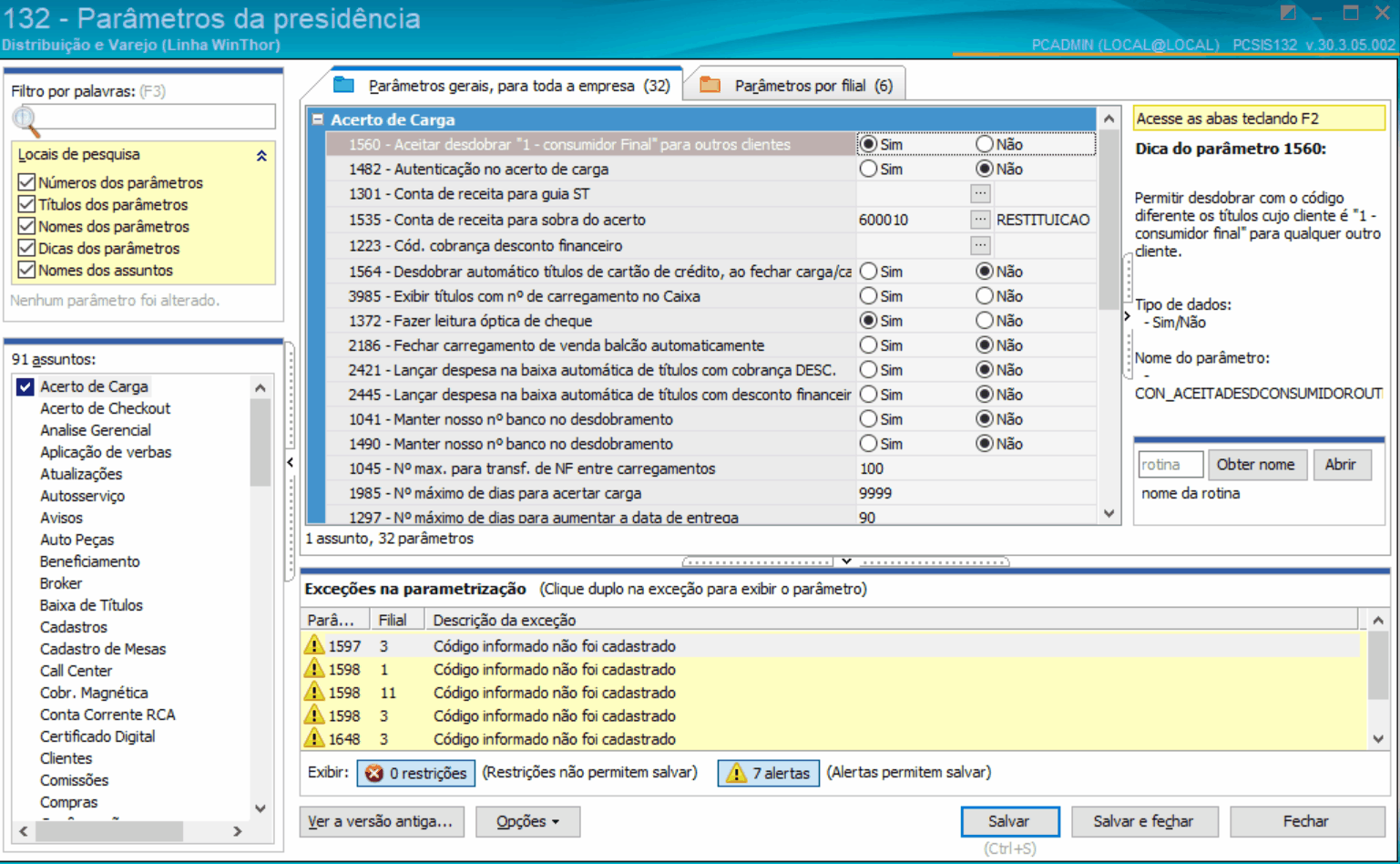This screenshot has height=864, width=1400.
Task: Switch to Parâmetros por filial tab
Action: [795, 86]
